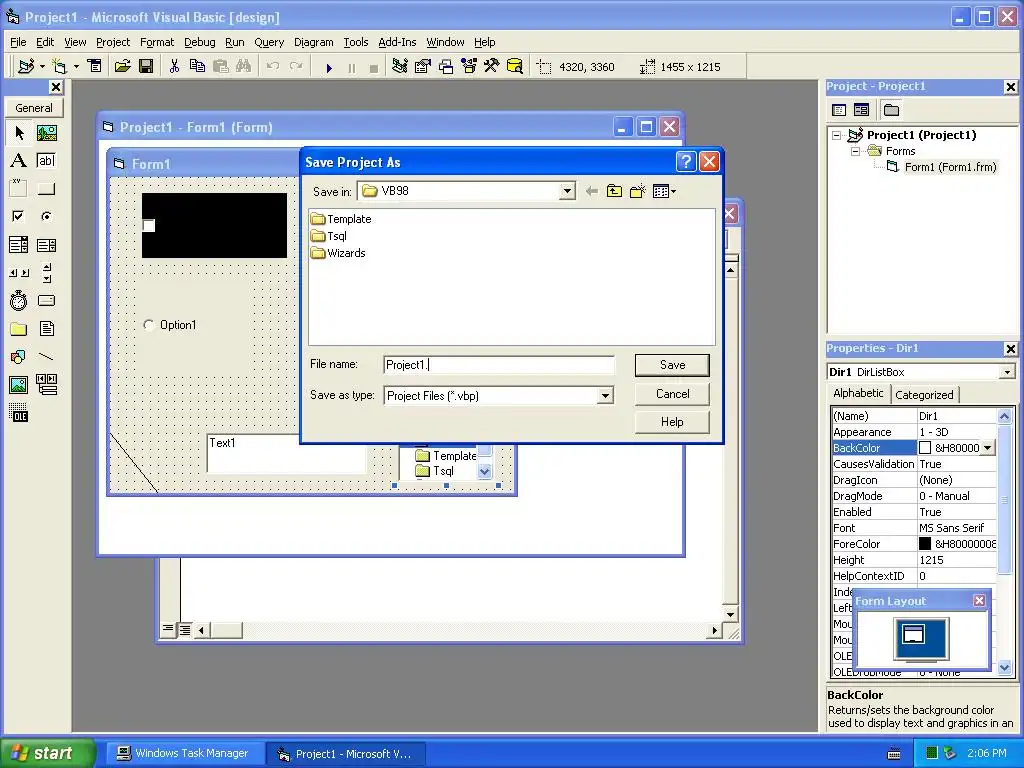The width and height of the screenshot is (1024, 768).
Task: Click the form thumbnail in Form Layout
Action: tap(913, 633)
